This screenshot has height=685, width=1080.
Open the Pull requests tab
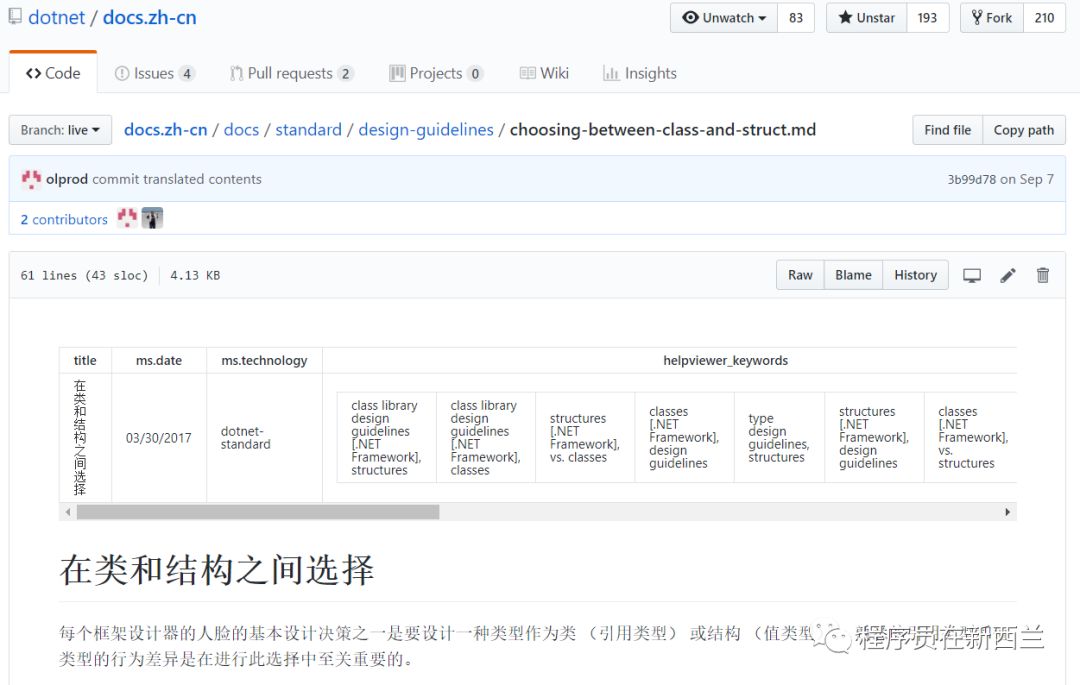point(291,73)
